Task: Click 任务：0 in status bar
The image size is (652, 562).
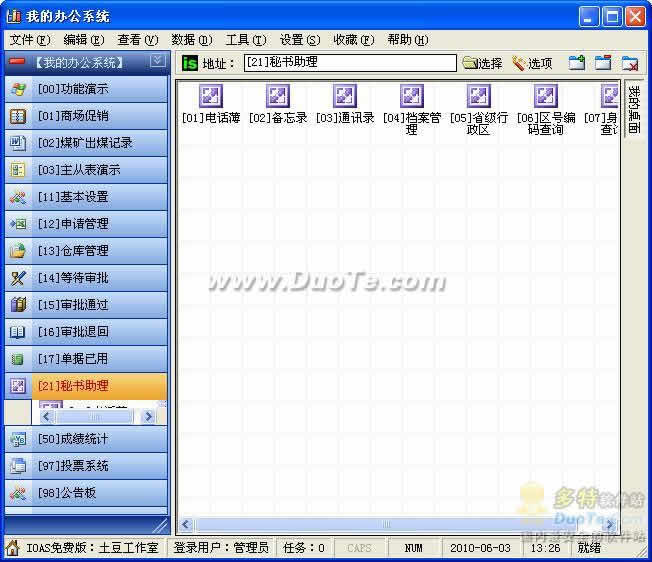Action: click(304, 548)
